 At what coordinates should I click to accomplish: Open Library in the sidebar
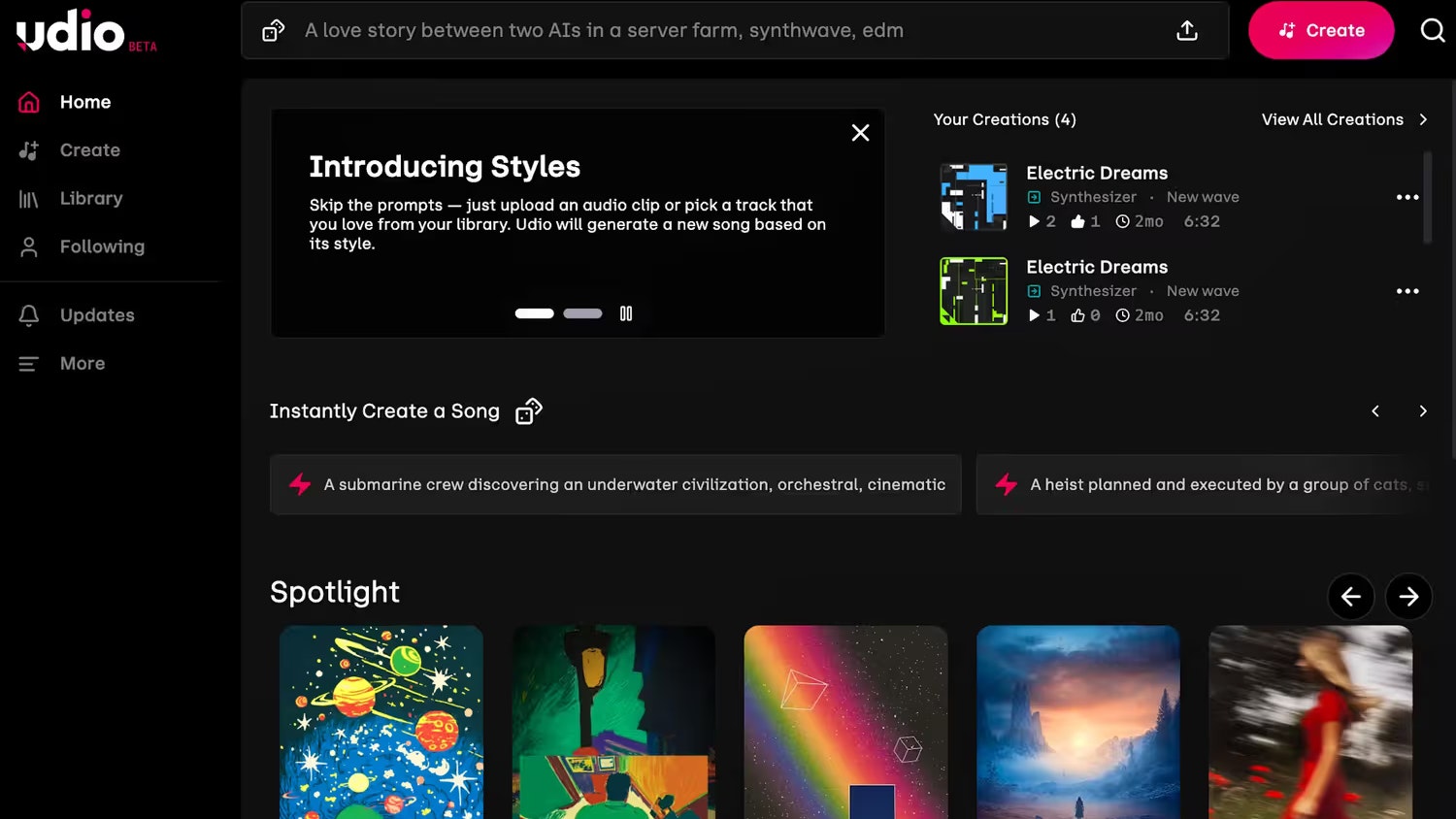click(91, 198)
